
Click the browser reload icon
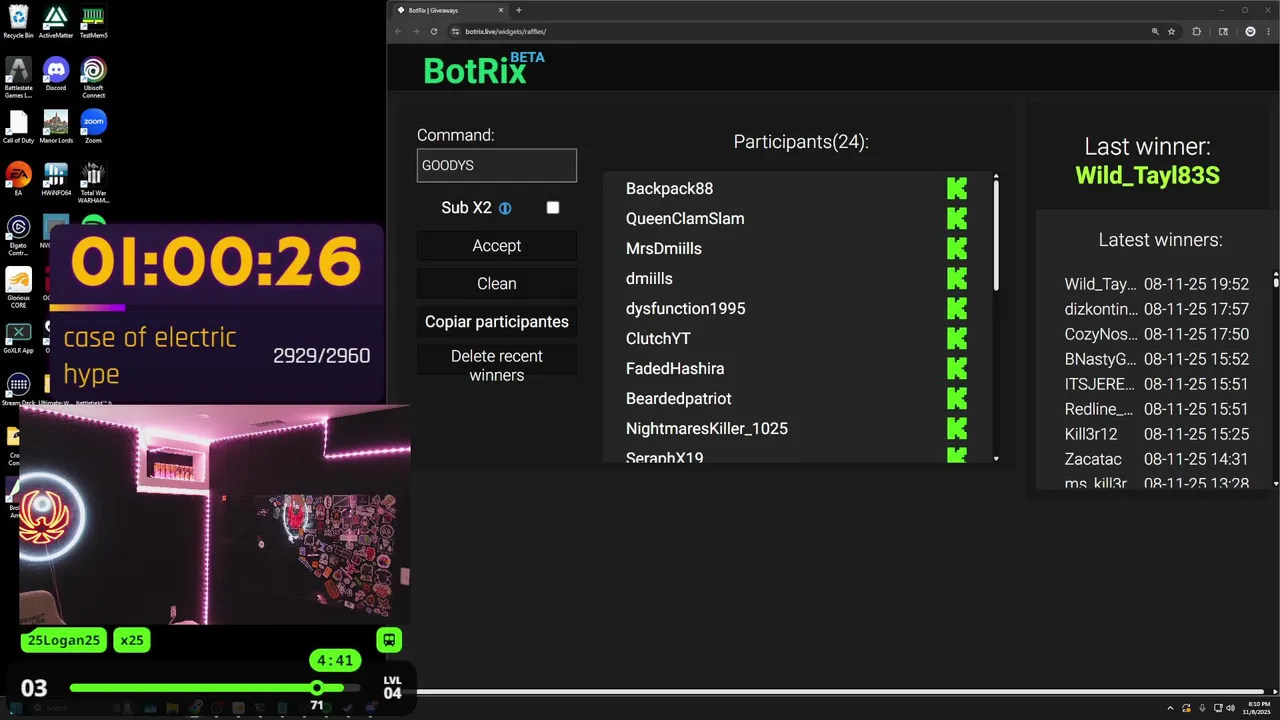(x=434, y=31)
